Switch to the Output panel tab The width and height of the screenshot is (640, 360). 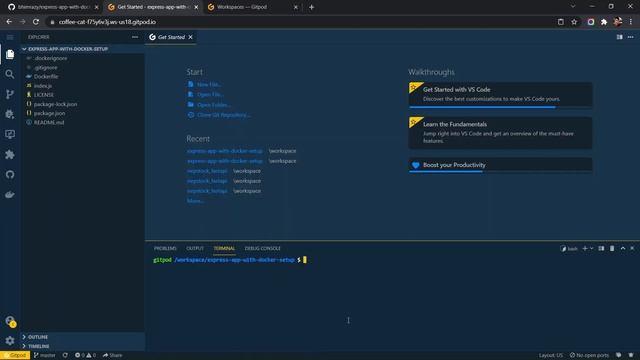coord(195,248)
